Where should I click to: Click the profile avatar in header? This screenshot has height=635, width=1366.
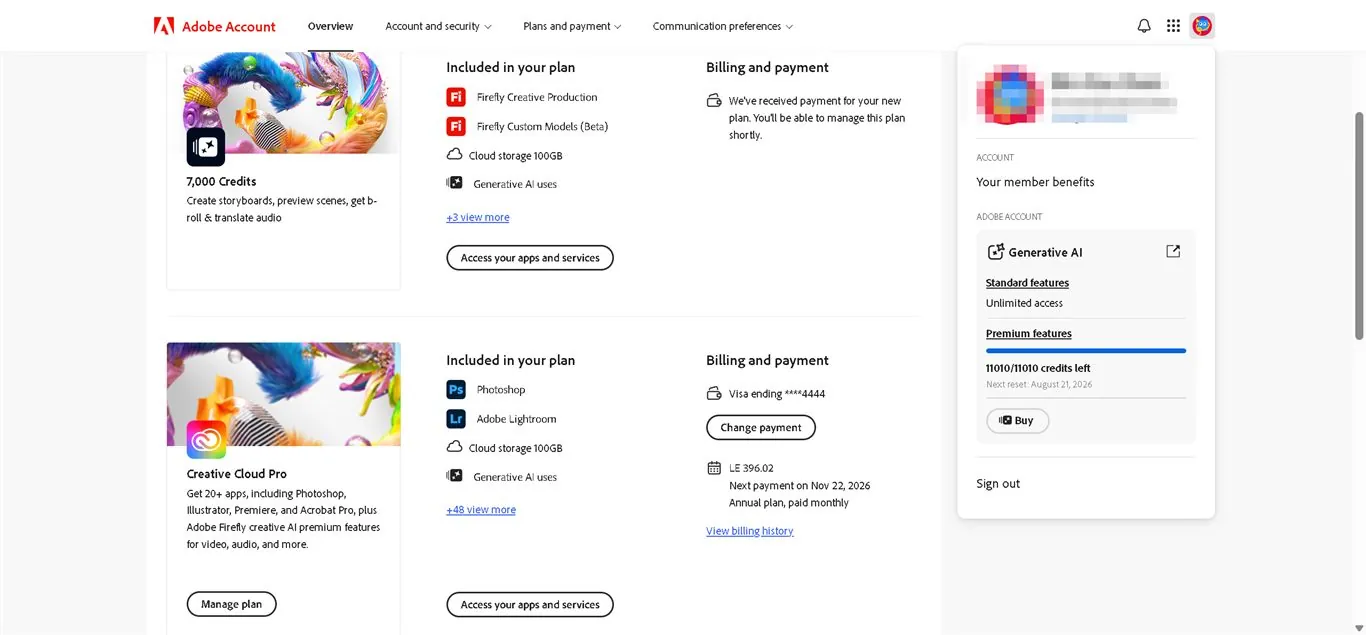coord(1202,26)
